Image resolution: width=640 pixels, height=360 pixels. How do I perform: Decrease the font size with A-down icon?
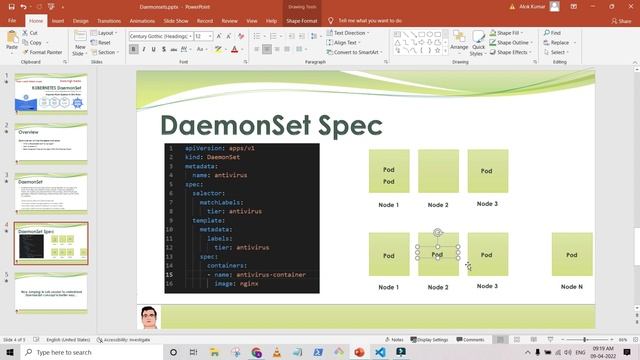click(229, 36)
